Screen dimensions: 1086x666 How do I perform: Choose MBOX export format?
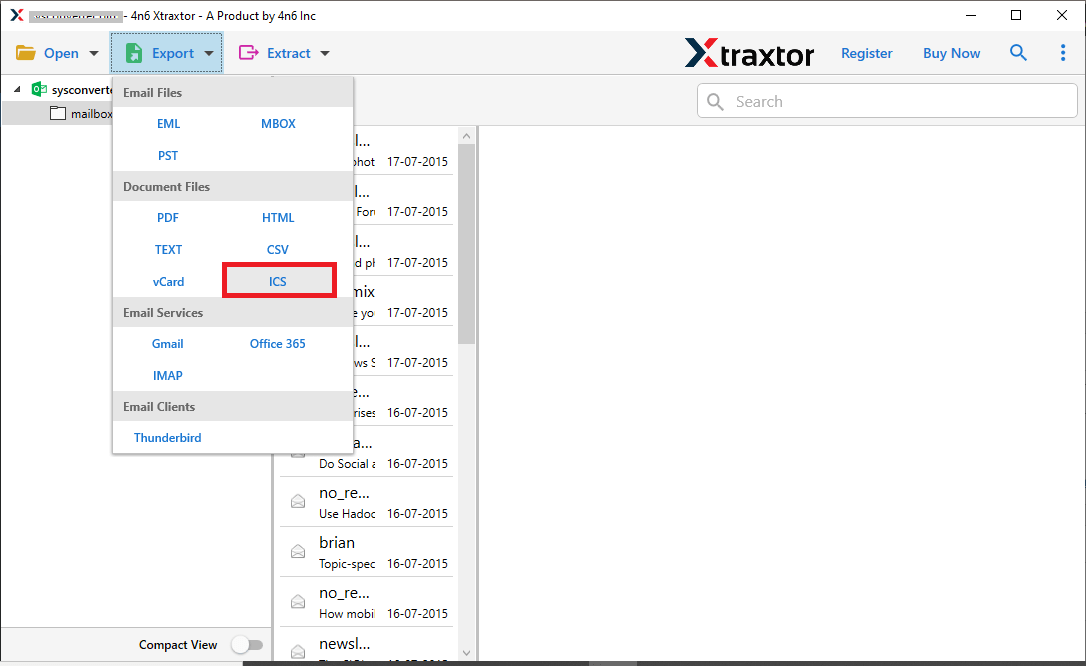(x=278, y=123)
